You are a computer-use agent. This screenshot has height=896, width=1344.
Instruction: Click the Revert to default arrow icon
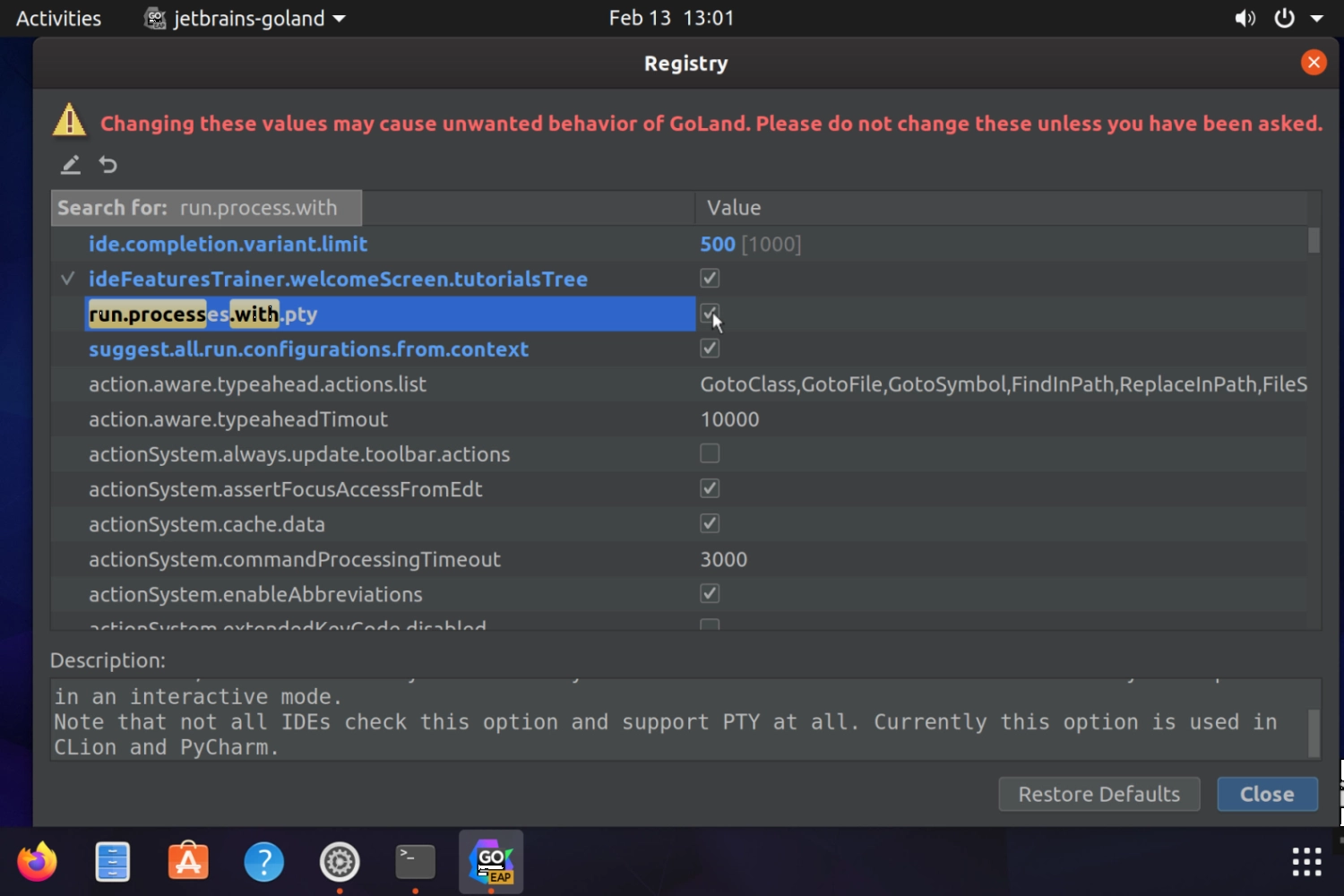(x=108, y=165)
